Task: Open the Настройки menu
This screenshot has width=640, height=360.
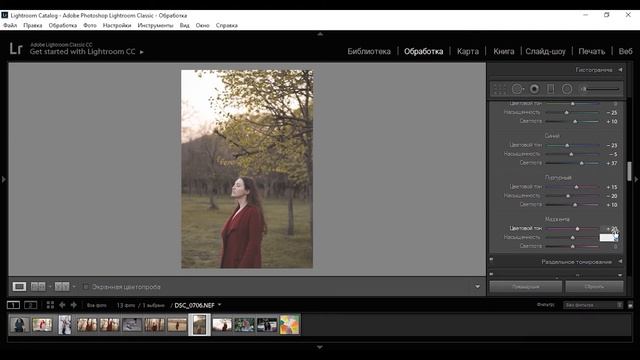Action: pyautogui.click(x=117, y=25)
